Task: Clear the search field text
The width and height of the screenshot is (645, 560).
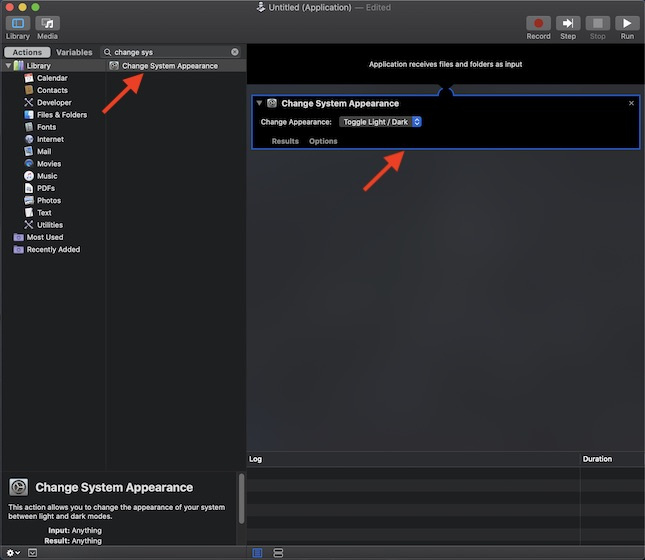Action: 235,52
